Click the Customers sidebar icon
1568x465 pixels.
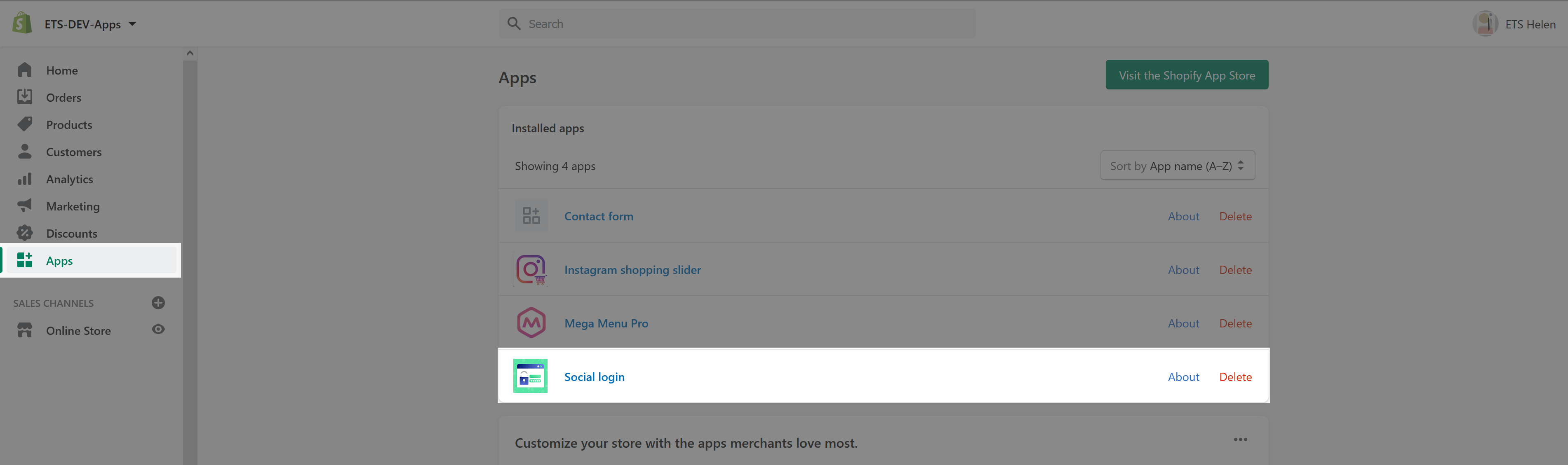click(x=25, y=151)
